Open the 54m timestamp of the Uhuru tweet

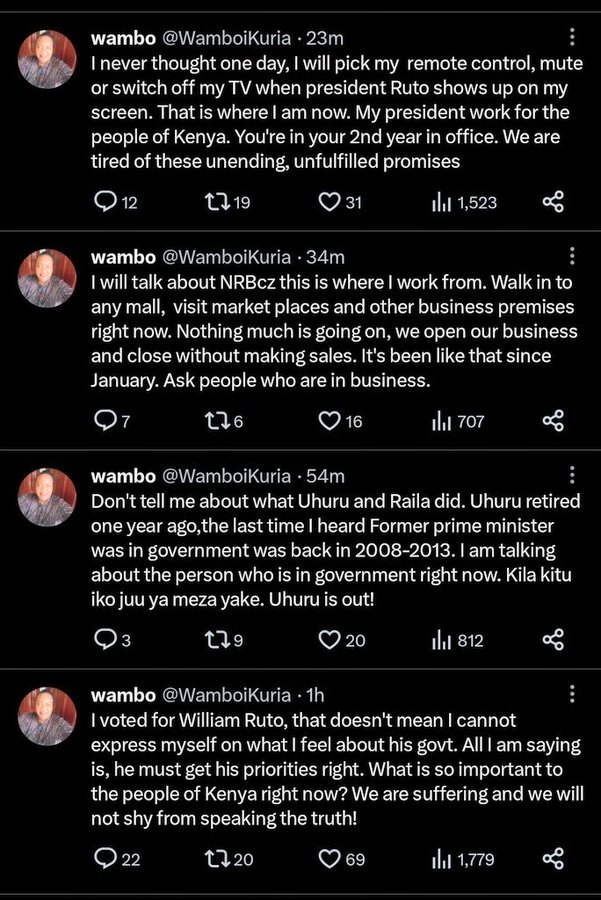(327, 475)
